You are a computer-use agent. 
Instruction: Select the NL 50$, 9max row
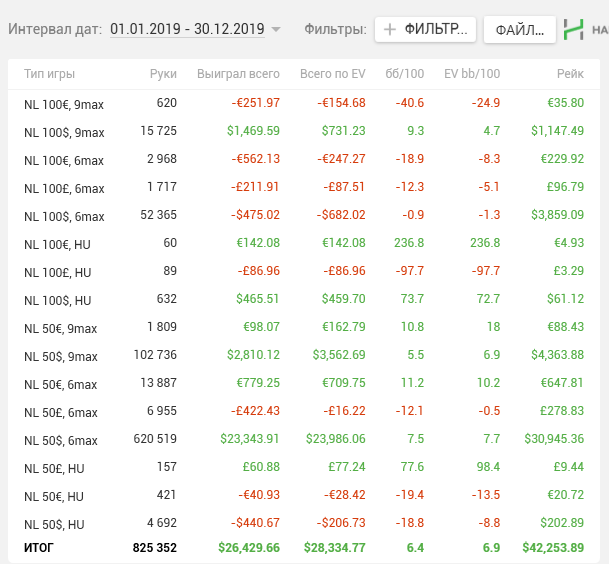click(304, 355)
